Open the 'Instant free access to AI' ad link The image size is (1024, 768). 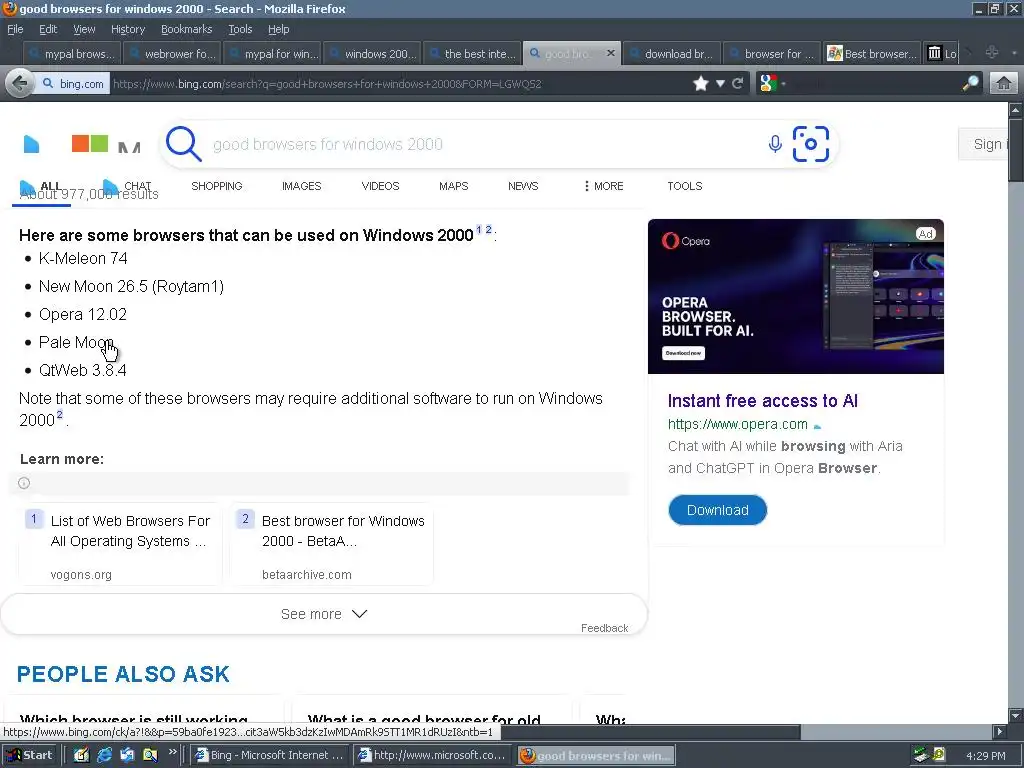pyautogui.click(x=762, y=400)
